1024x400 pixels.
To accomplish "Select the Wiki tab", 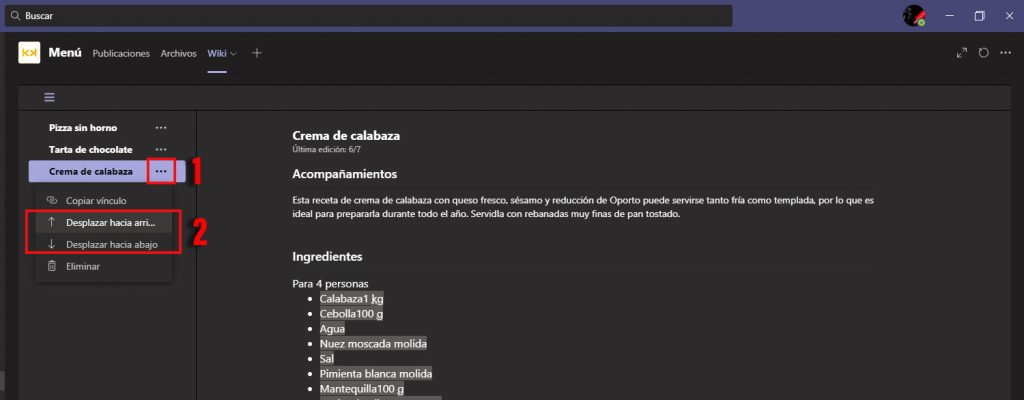I will tap(217, 54).
